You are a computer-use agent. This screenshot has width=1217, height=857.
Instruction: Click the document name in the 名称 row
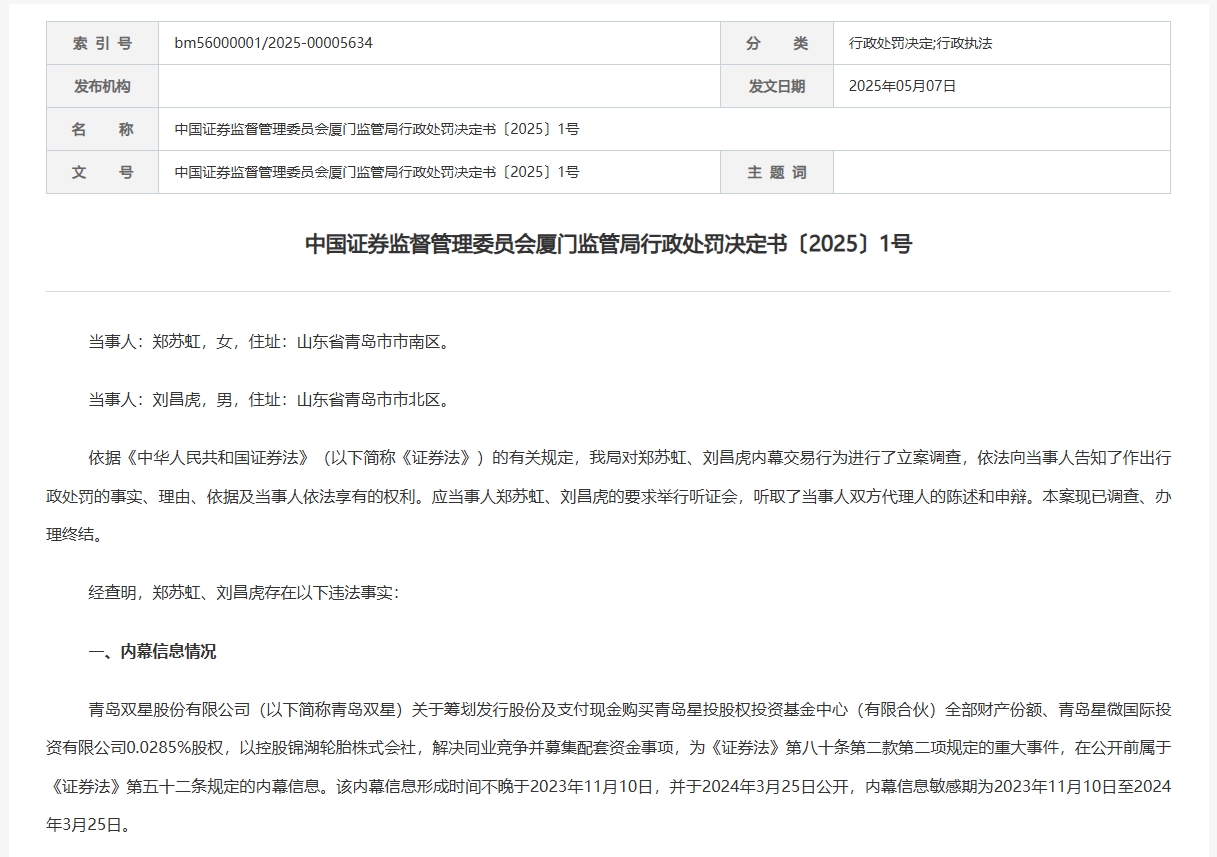pyautogui.click(x=377, y=129)
